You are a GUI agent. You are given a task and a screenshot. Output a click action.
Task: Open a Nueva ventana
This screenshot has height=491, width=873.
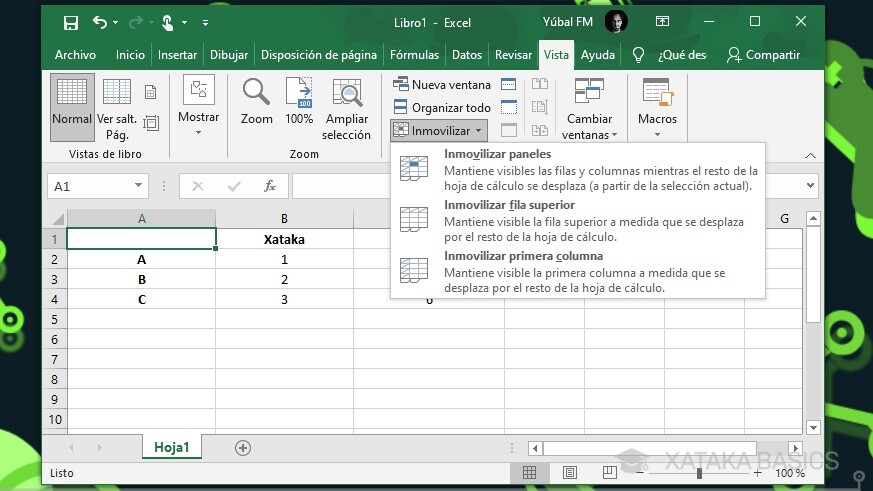pyautogui.click(x=442, y=85)
